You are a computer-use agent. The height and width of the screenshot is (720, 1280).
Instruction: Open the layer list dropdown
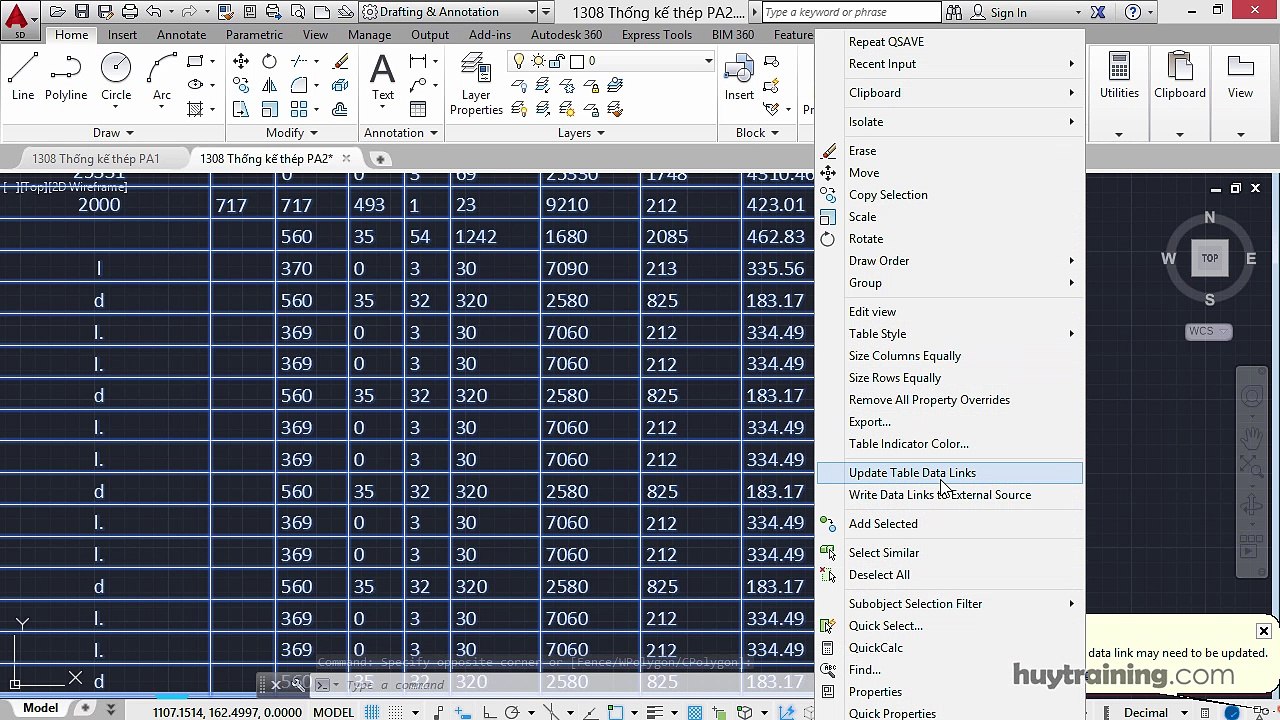[708, 61]
